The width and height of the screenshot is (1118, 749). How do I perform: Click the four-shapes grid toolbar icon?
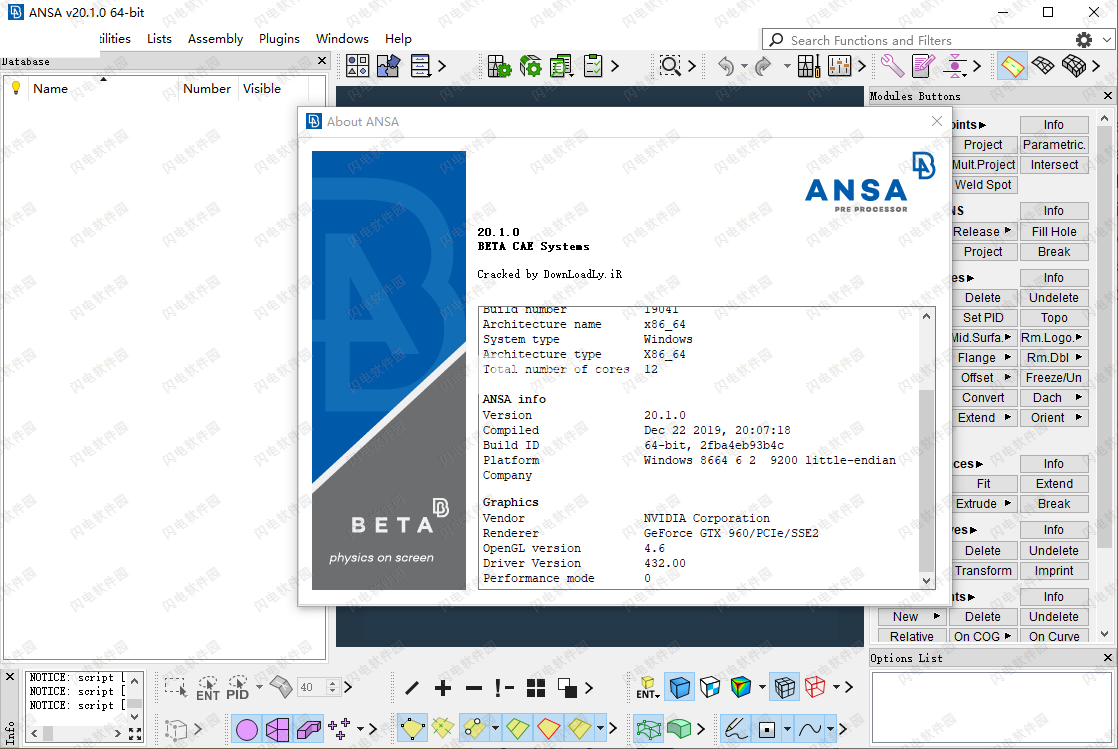pyautogui.click(x=357, y=66)
